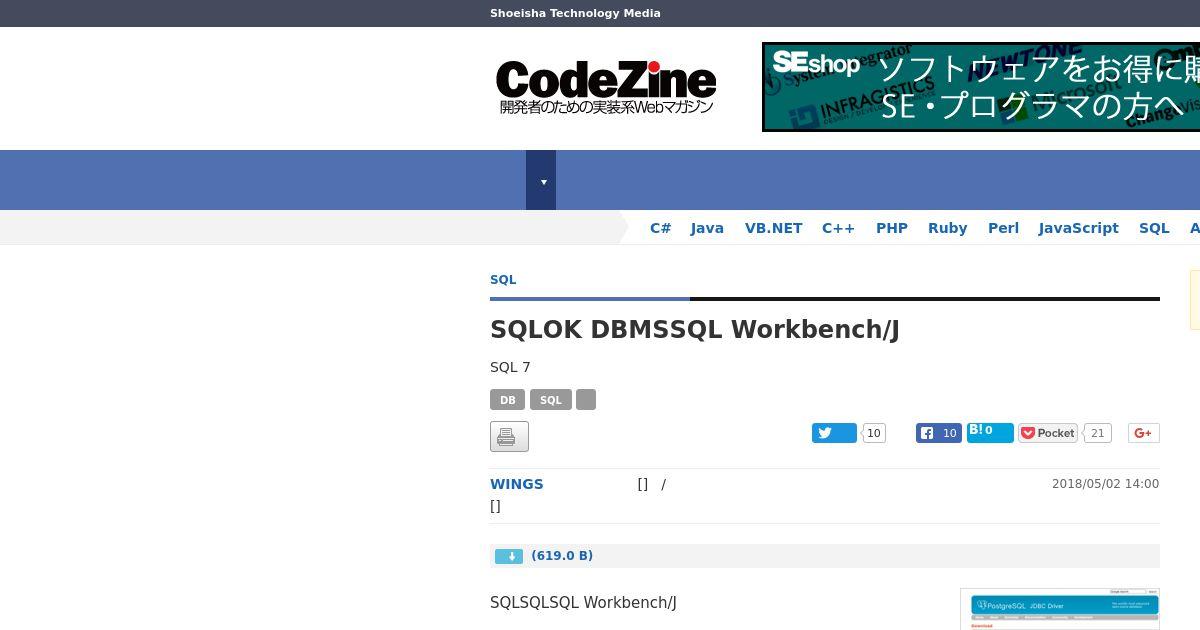Click the article title SQL Workbench/J
The image size is (1200, 630).
click(695, 329)
